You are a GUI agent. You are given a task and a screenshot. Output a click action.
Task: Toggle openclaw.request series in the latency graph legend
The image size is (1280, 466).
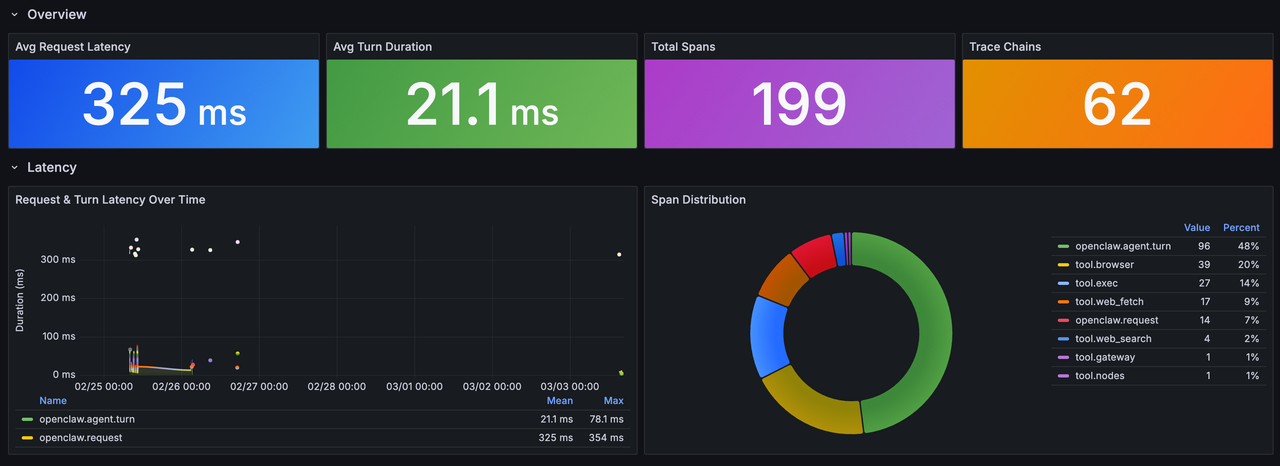click(x=80, y=438)
